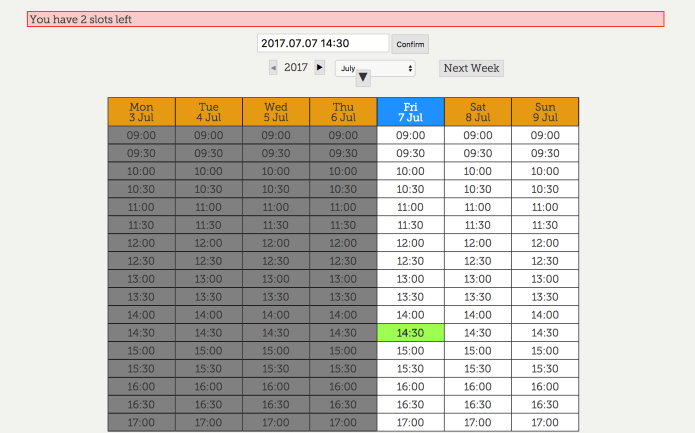Click the highlighted green 14:30 Friday slot
Screen dimensions: 695x433
point(410,333)
